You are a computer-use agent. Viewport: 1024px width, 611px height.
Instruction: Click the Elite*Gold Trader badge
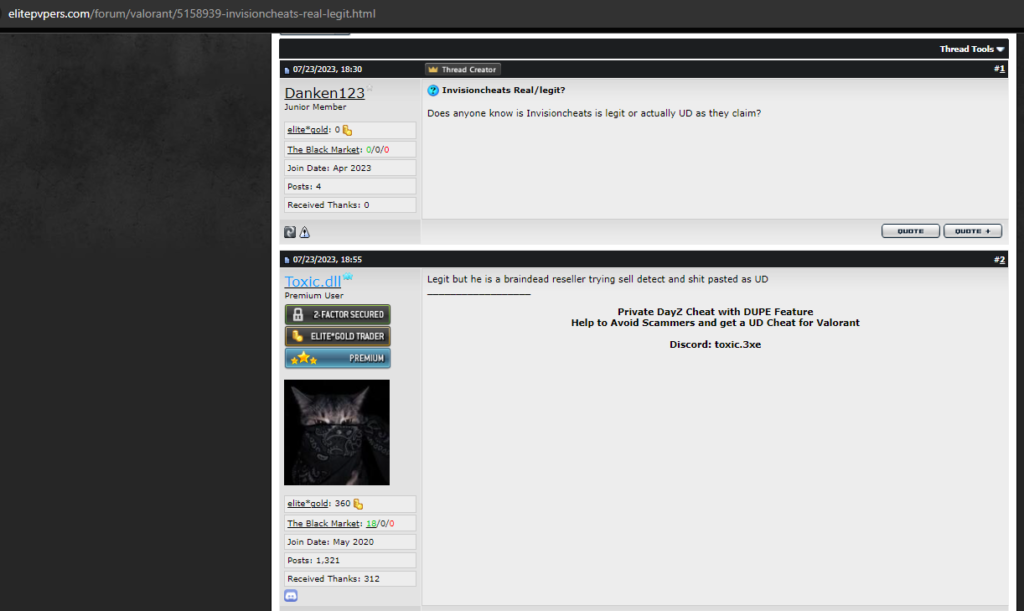tap(337, 336)
